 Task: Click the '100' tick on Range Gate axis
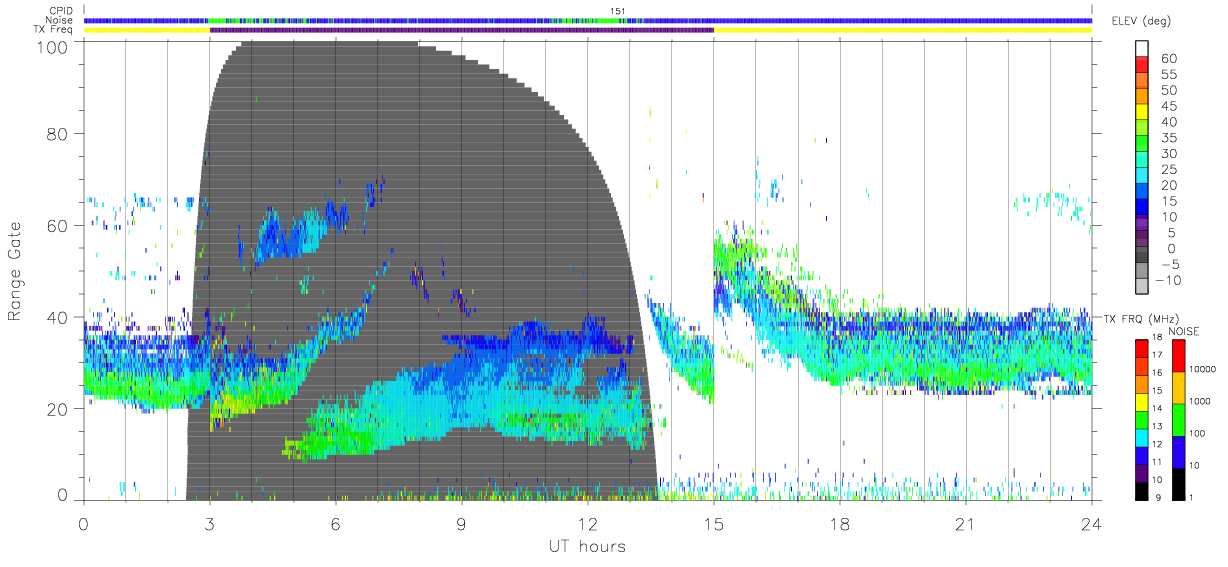(53, 46)
